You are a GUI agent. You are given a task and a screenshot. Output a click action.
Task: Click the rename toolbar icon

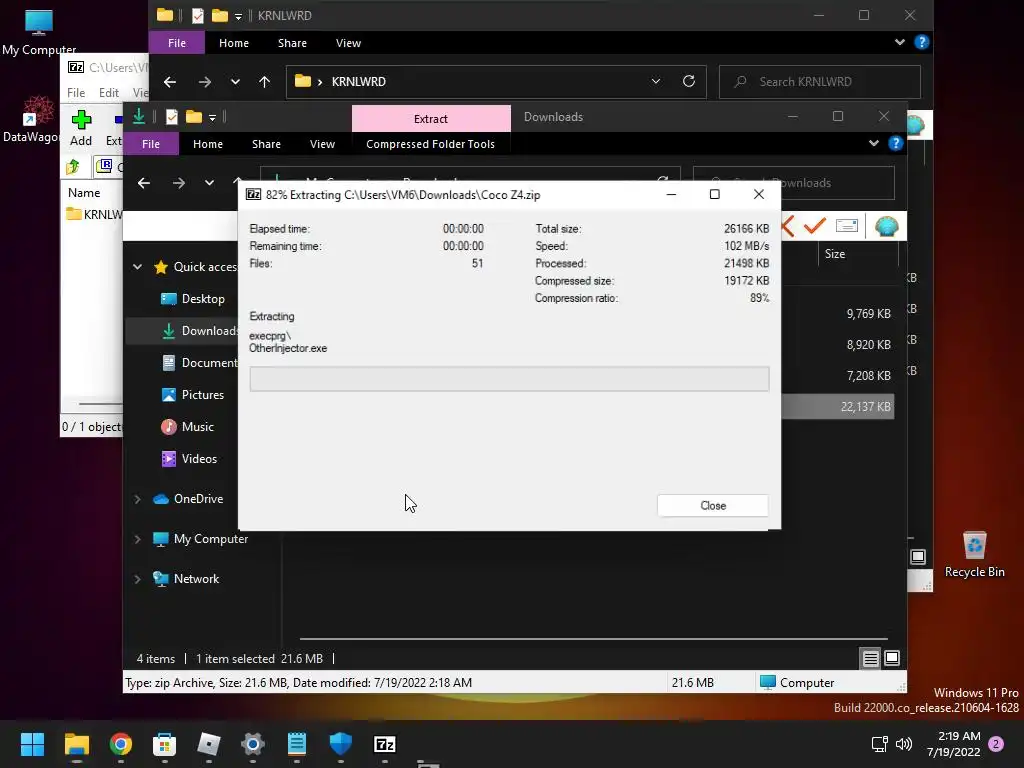[847, 226]
